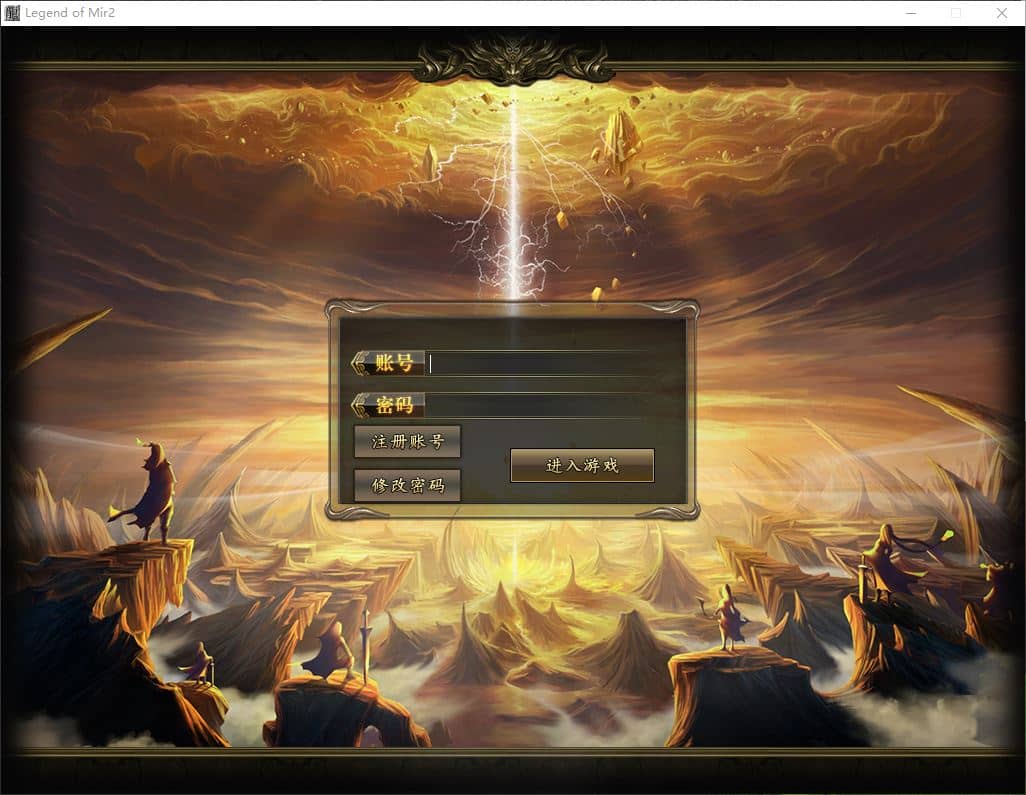This screenshot has width=1026, height=795.
Task: Click 进入游戏 to enter the game
Action: pos(582,465)
